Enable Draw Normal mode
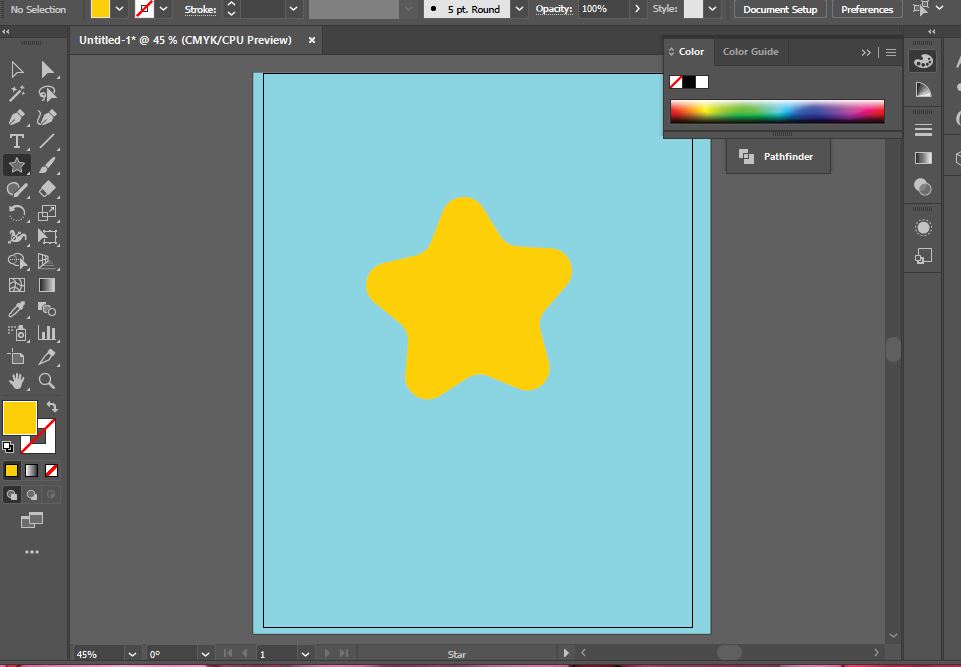This screenshot has height=667, width=961. 12,495
